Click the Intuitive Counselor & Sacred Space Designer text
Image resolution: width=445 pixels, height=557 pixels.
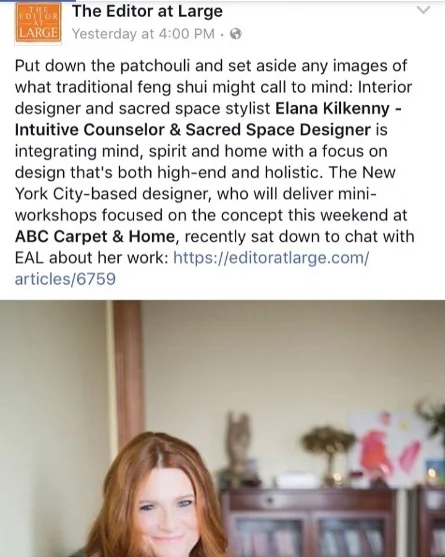click(x=192, y=130)
